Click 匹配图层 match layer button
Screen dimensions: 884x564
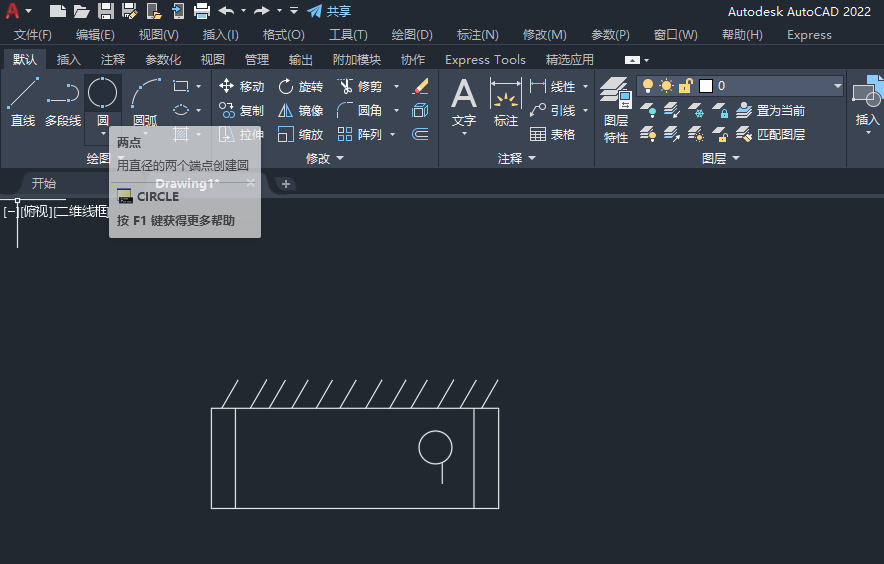[771, 134]
